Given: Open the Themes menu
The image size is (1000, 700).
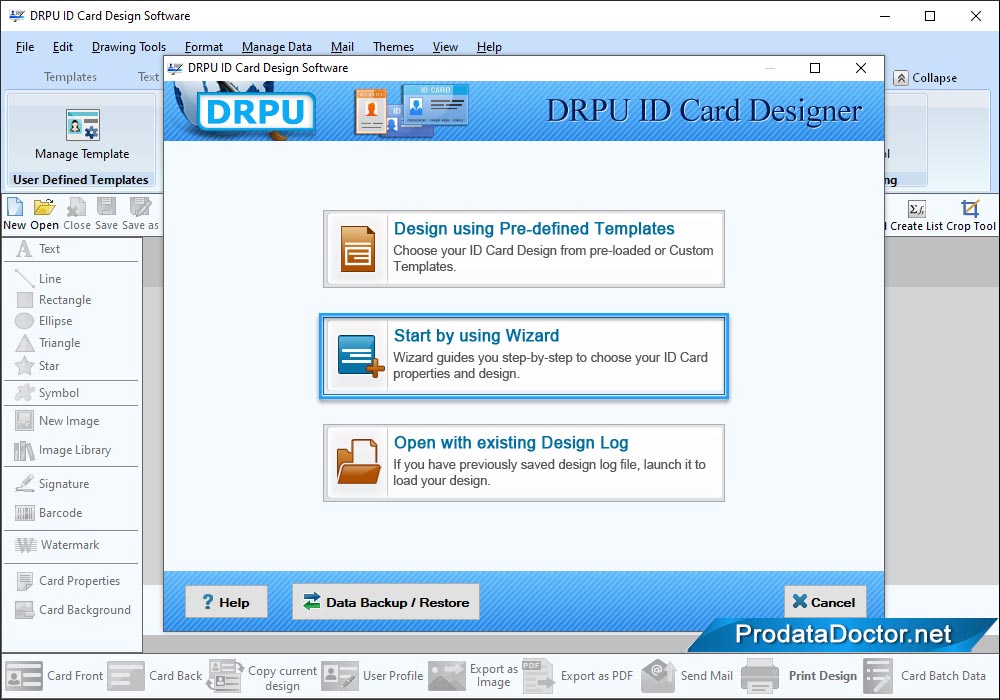Looking at the screenshot, I should point(393,47).
